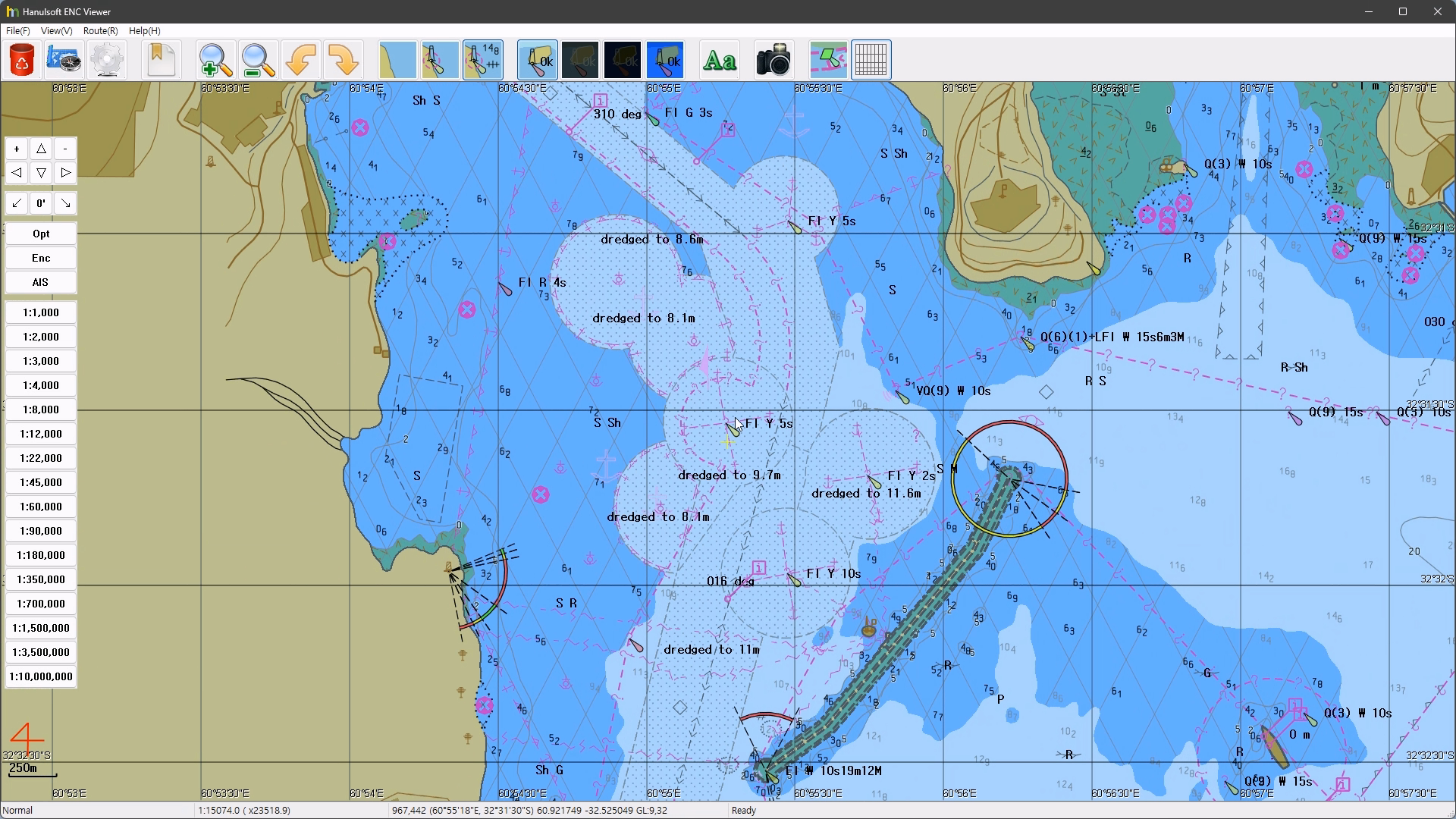The height and width of the screenshot is (819, 1456).
Task: Select the dusk color scheme
Action: coord(580,60)
